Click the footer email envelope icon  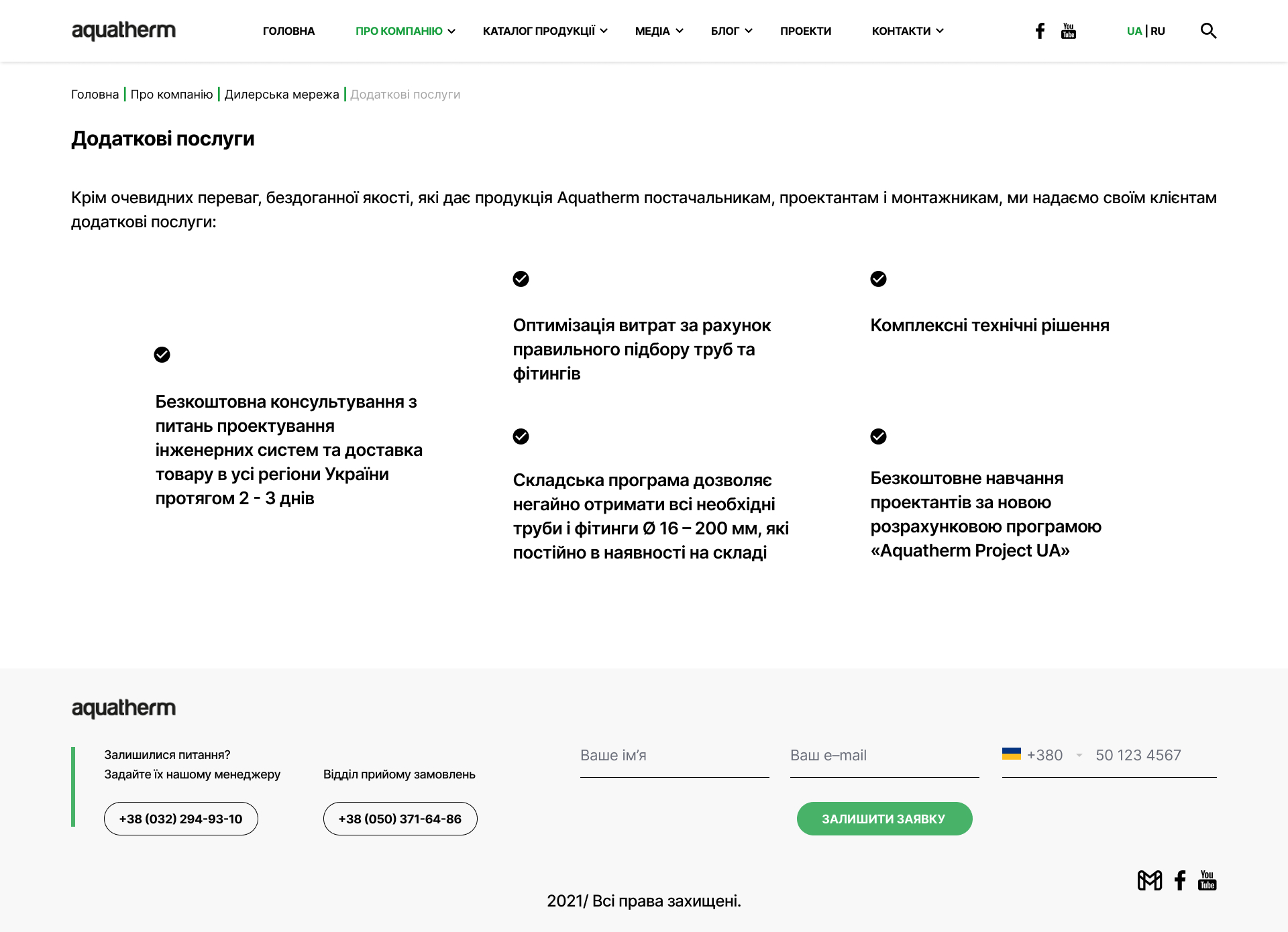coord(1150,880)
